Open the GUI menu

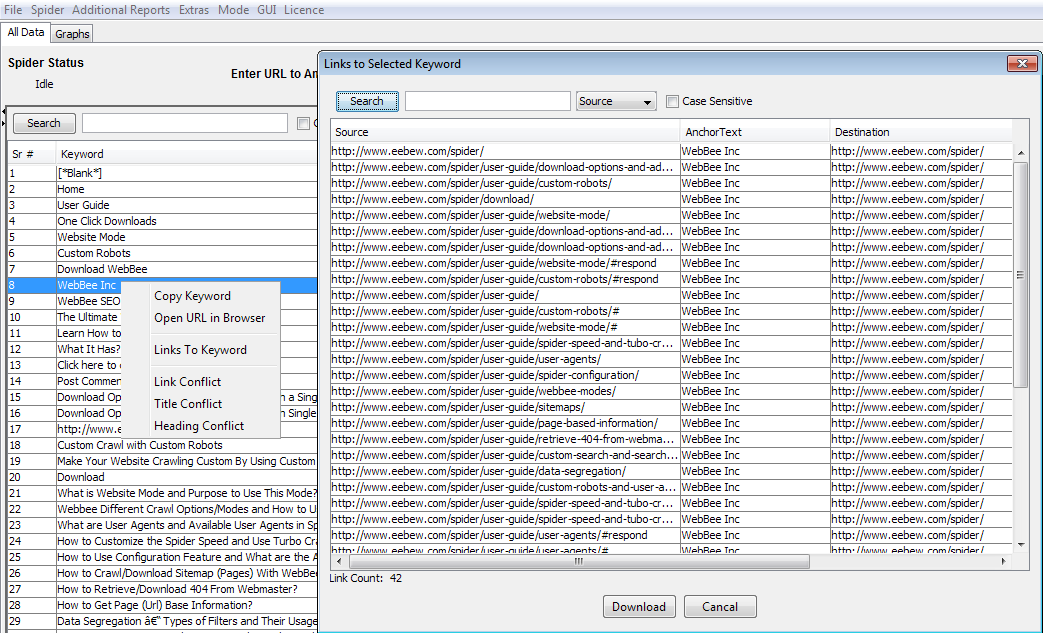click(267, 10)
